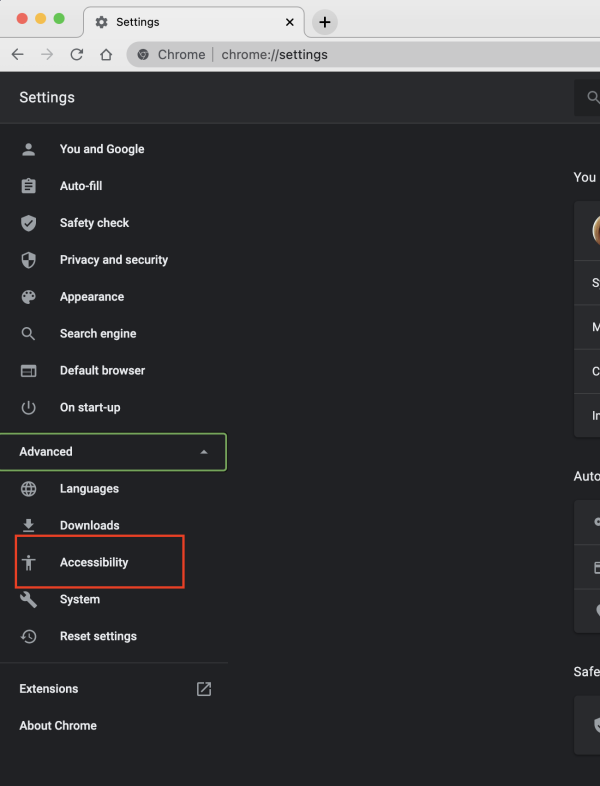Viewport: 600px width, 786px height.
Task: Open a new tab with plus button
Action: [324, 22]
